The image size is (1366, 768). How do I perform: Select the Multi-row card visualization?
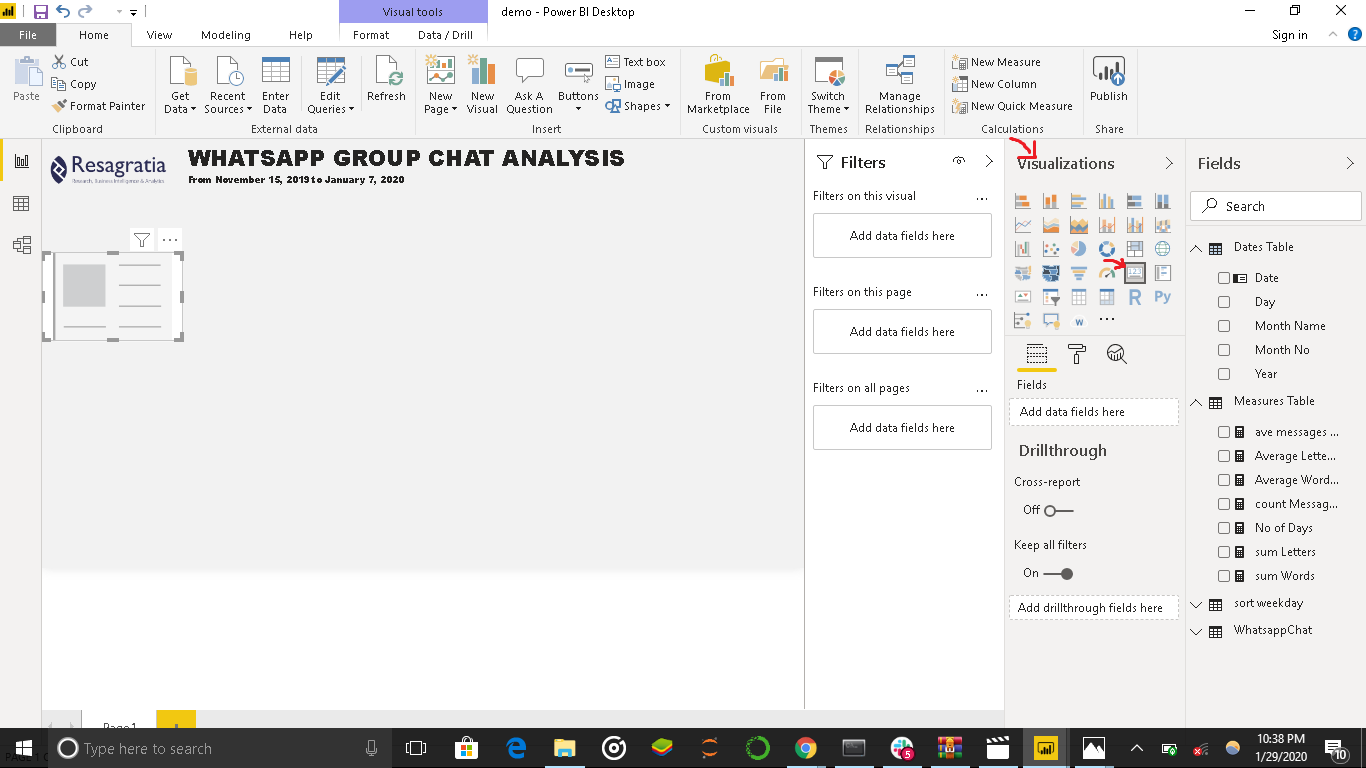click(1163, 273)
